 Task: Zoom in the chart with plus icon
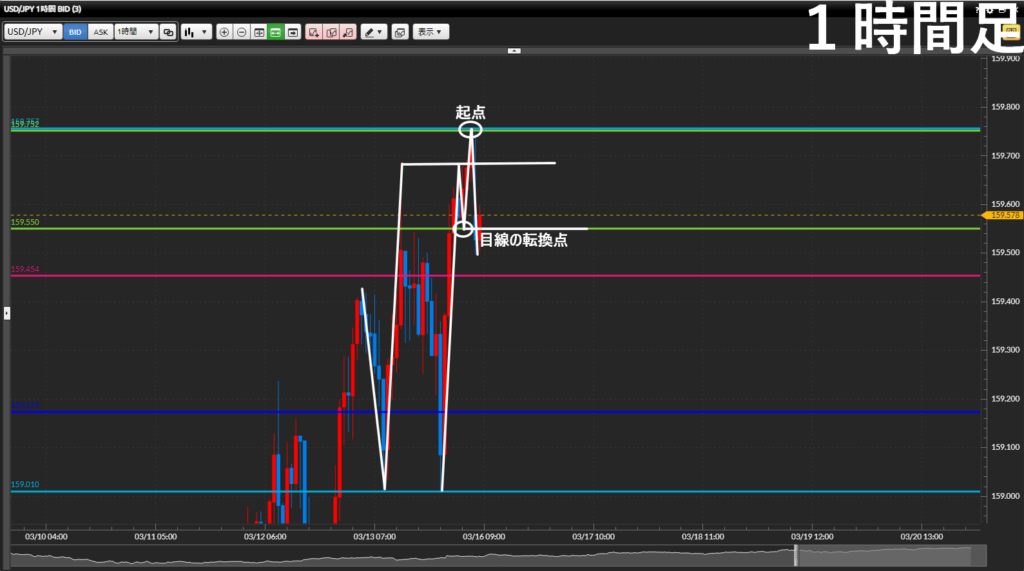click(224, 32)
